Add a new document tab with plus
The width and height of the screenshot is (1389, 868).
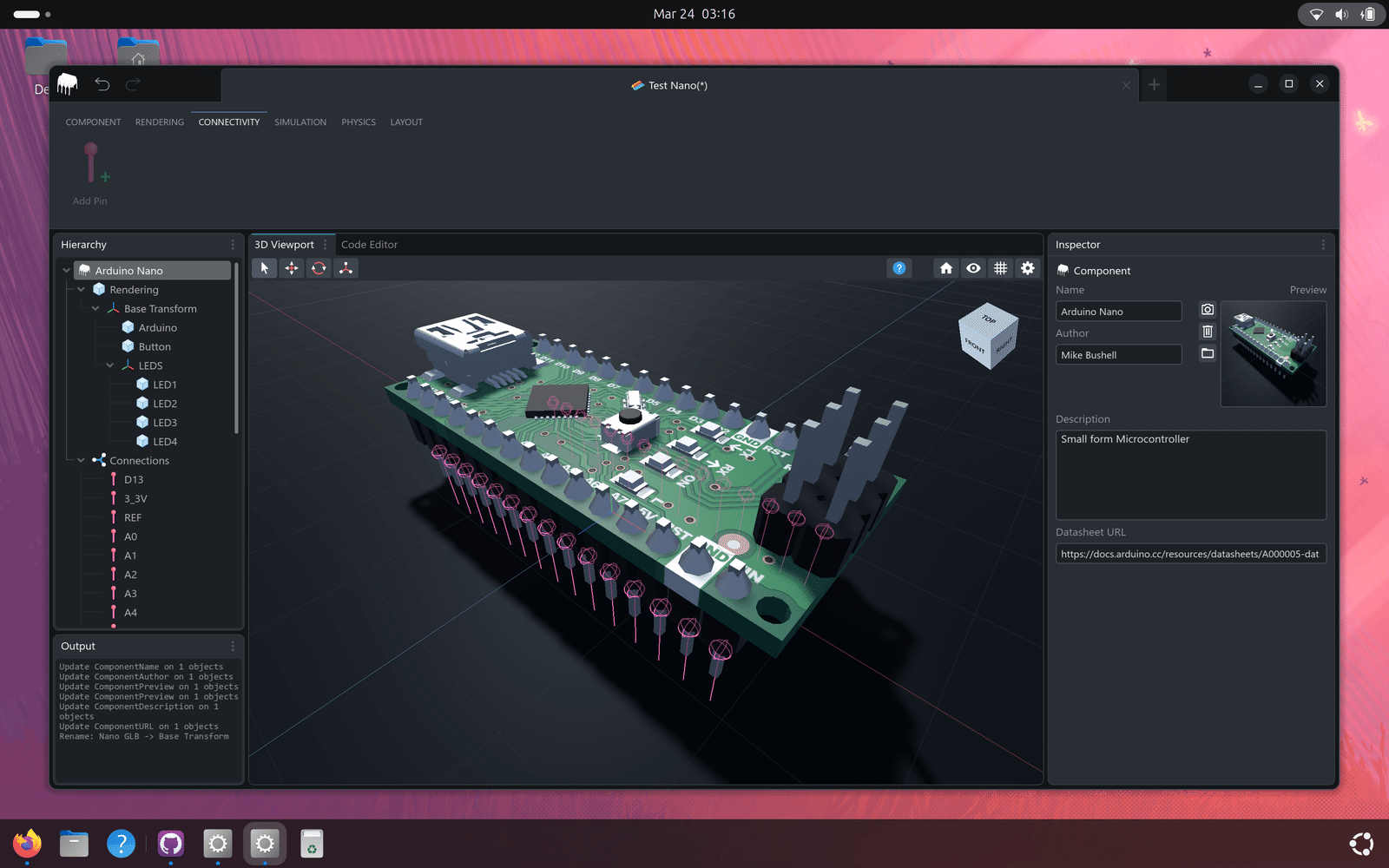tap(1154, 84)
